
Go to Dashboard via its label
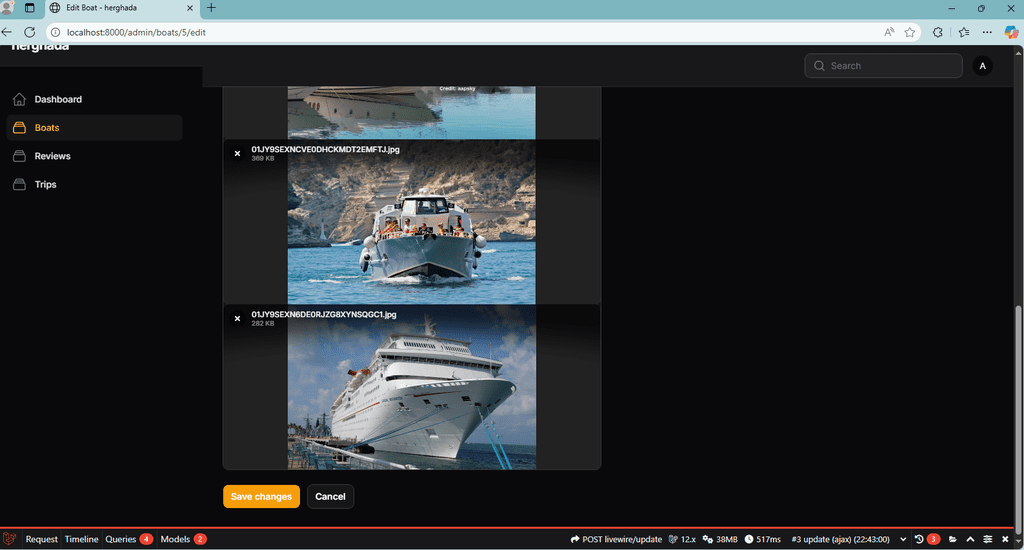58,99
